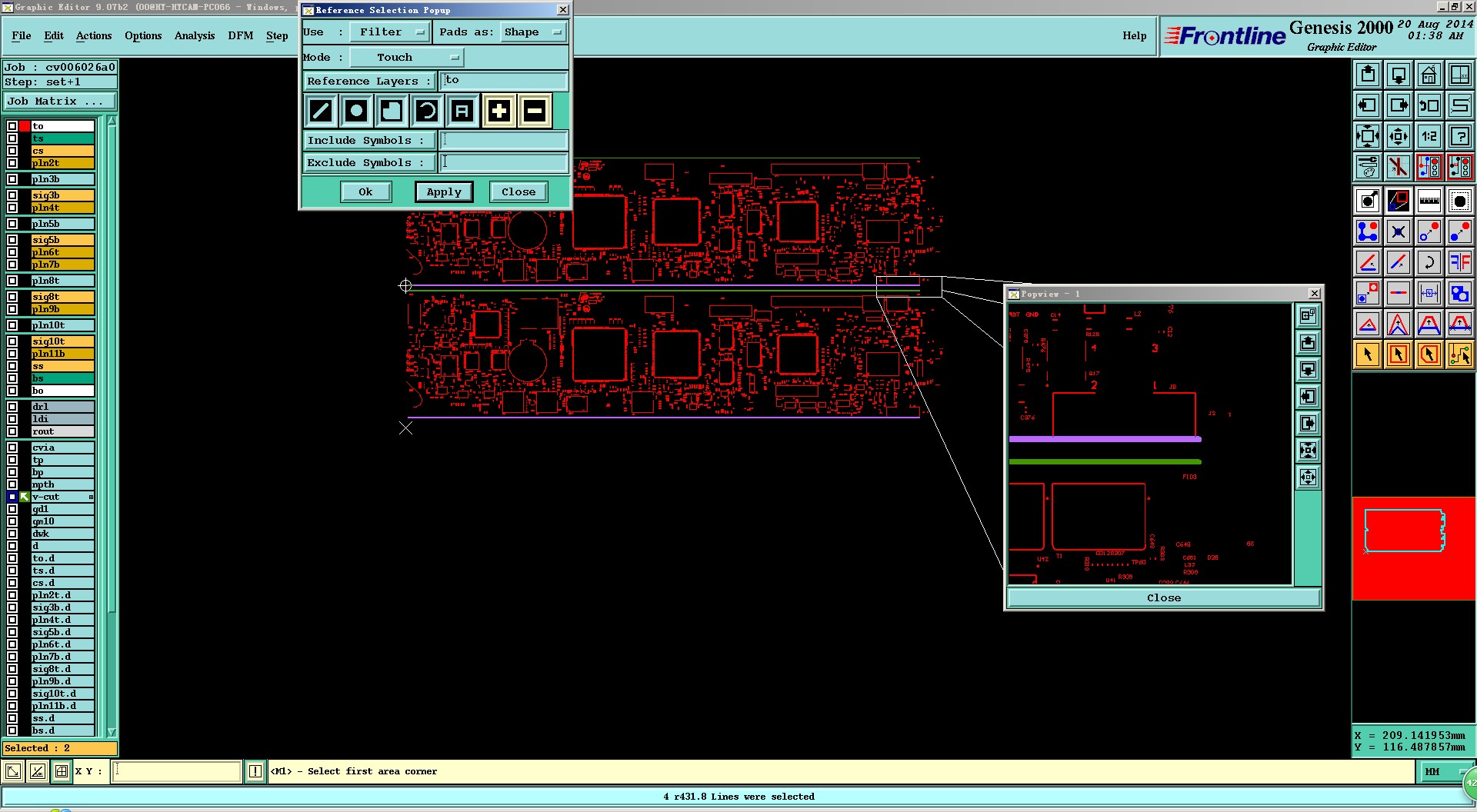Open the Edit menu
The image size is (1477, 812).
pos(54,35)
